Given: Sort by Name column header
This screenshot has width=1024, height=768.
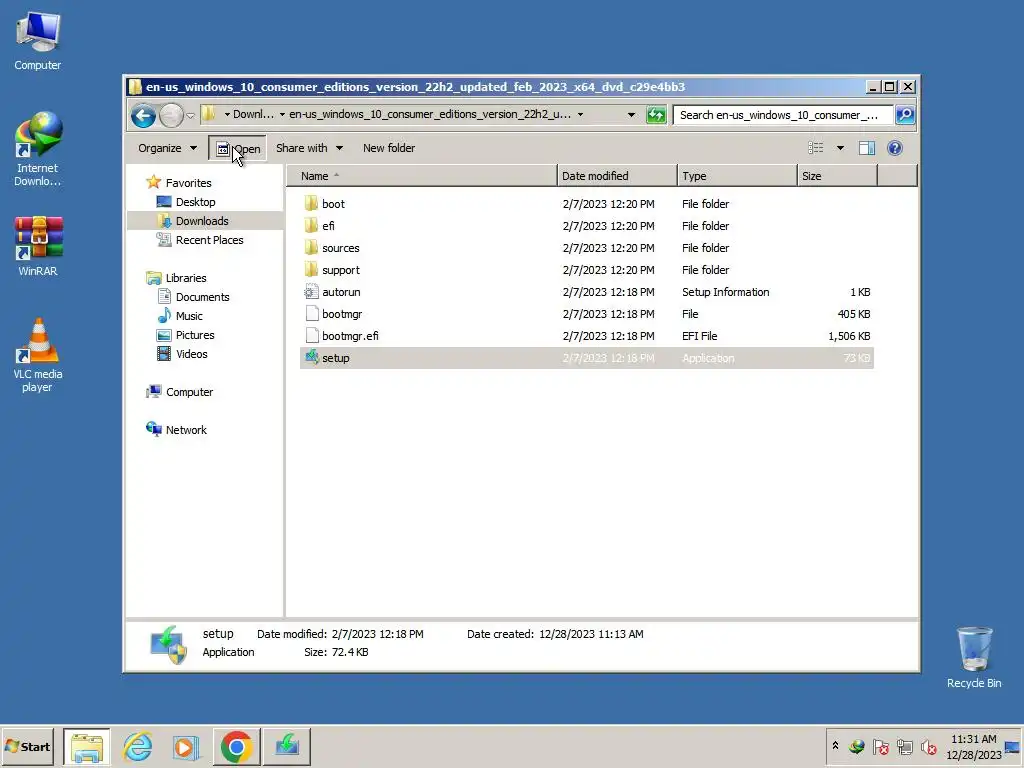Looking at the screenshot, I should point(422,176).
